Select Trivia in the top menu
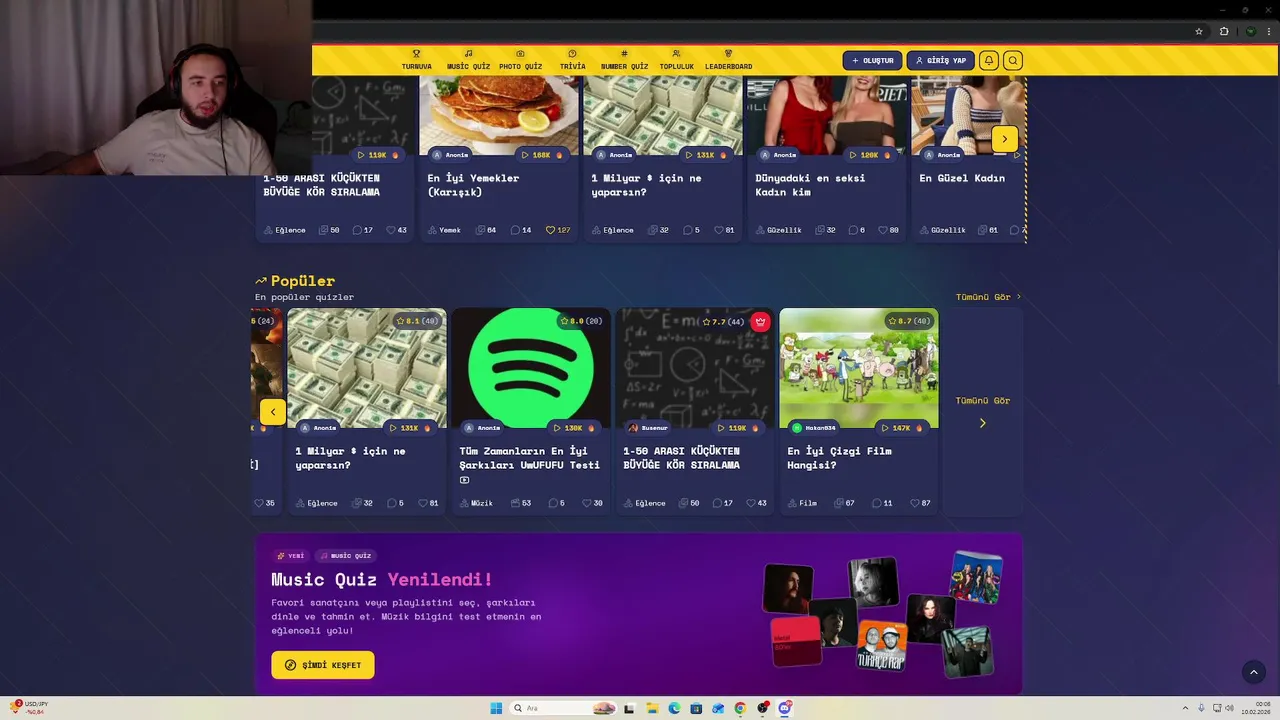The width and height of the screenshot is (1280, 720). click(x=572, y=60)
